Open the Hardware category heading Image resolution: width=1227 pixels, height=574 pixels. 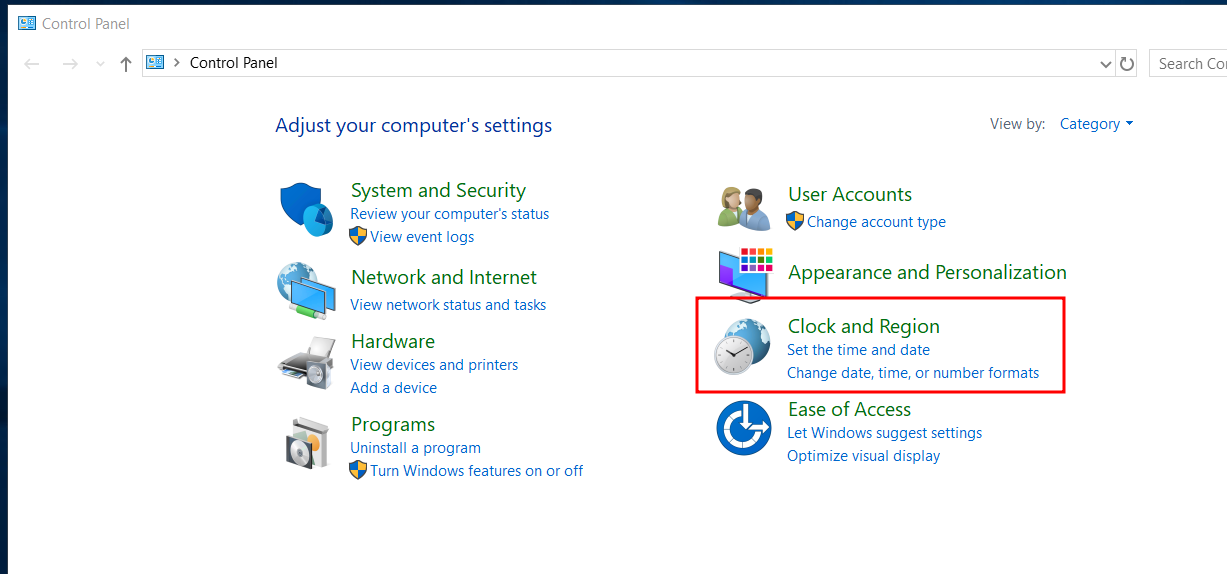(x=393, y=341)
